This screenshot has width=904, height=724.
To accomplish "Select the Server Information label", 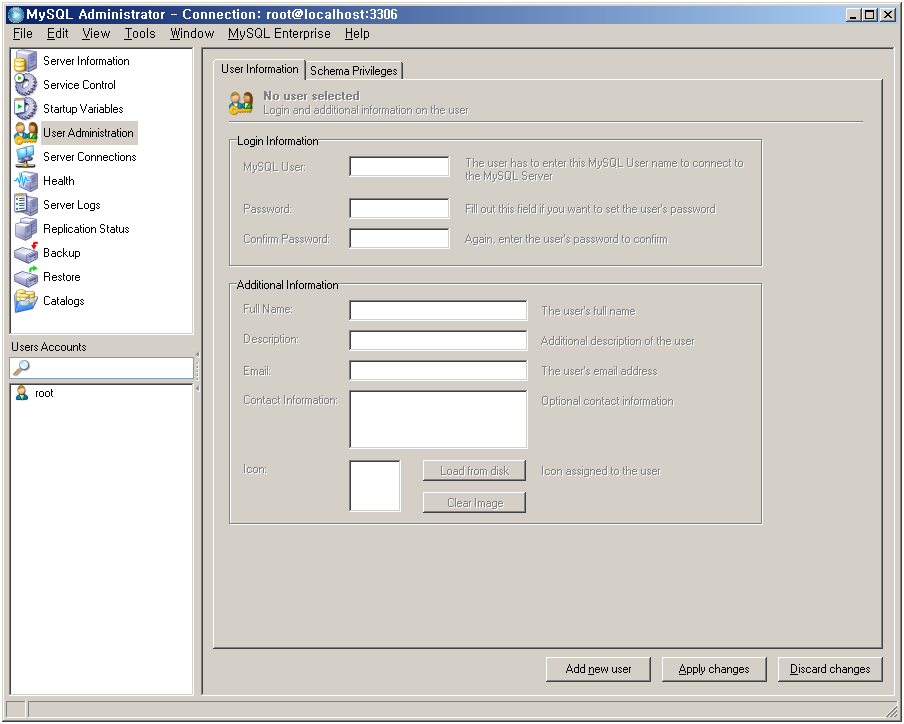I will 86,61.
